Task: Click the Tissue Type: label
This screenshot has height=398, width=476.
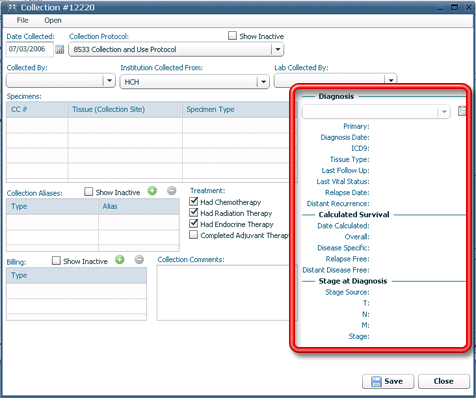Action: [x=350, y=159]
